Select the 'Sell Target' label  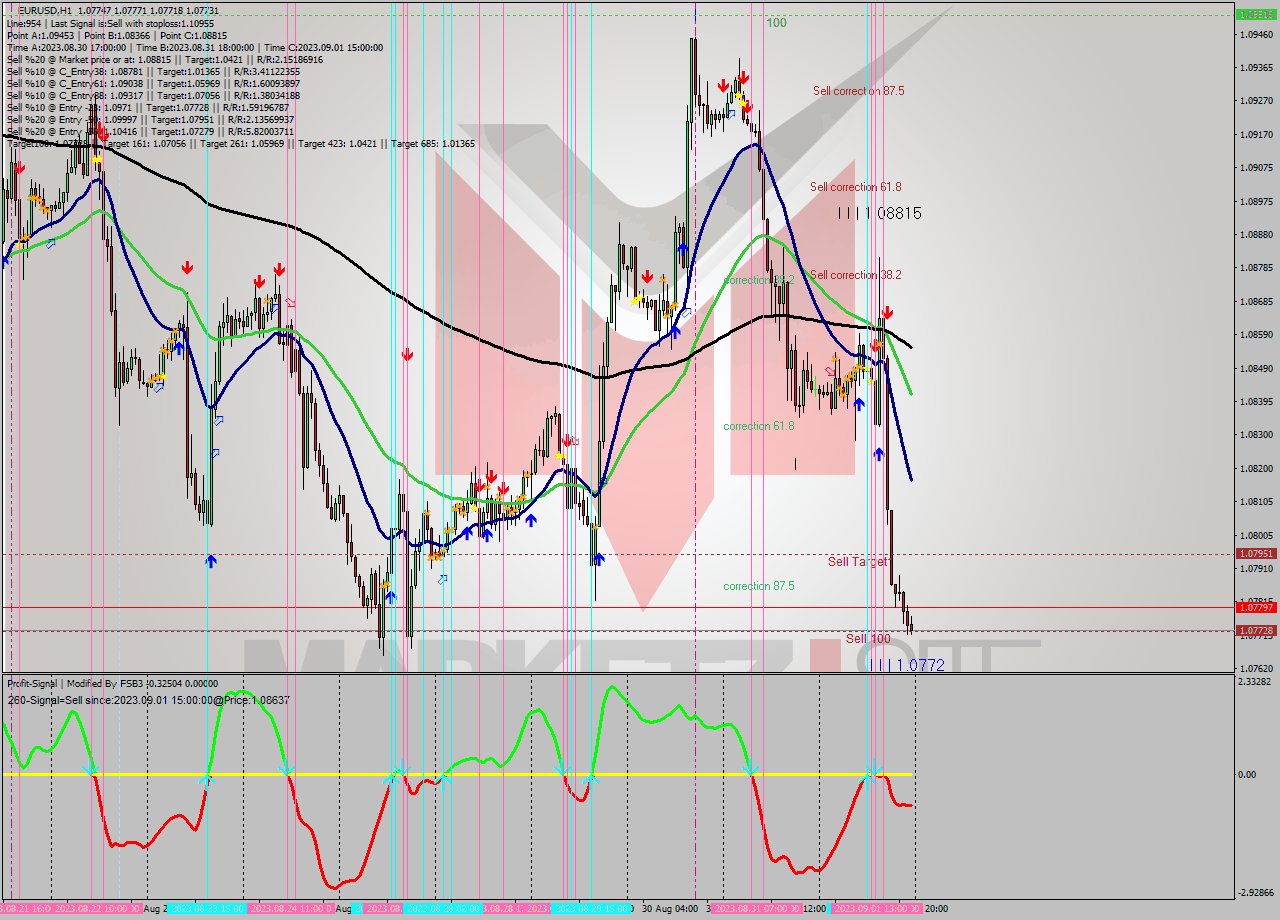(857, 561)
